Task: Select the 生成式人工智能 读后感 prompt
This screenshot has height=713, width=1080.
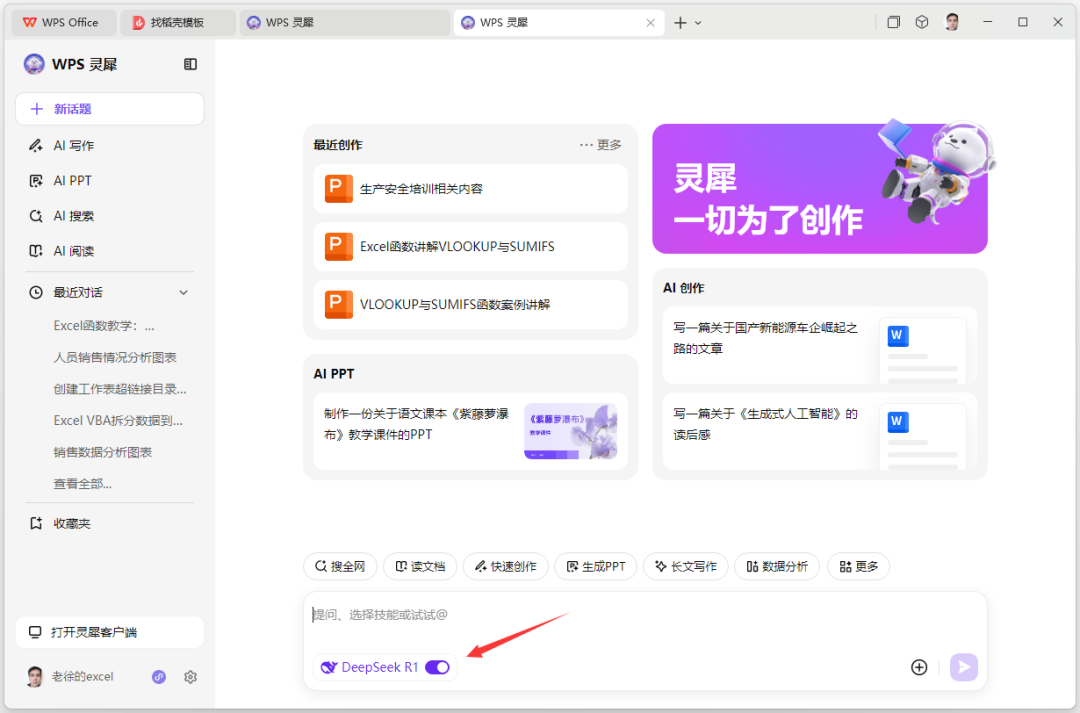Action: [820, 431]
